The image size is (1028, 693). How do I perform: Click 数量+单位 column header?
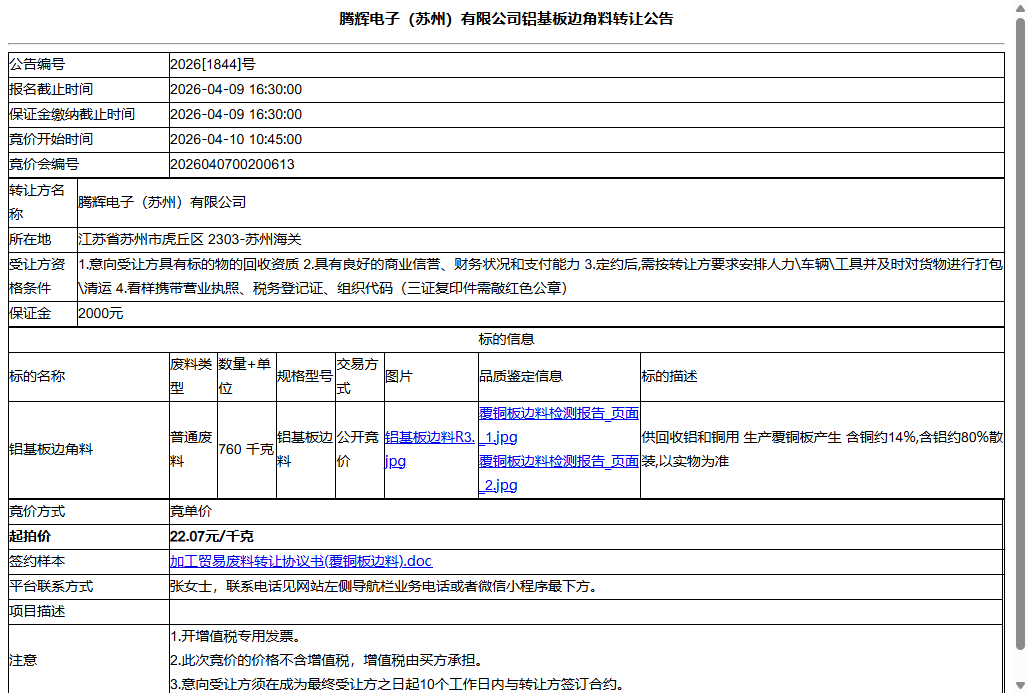[247, 376]
